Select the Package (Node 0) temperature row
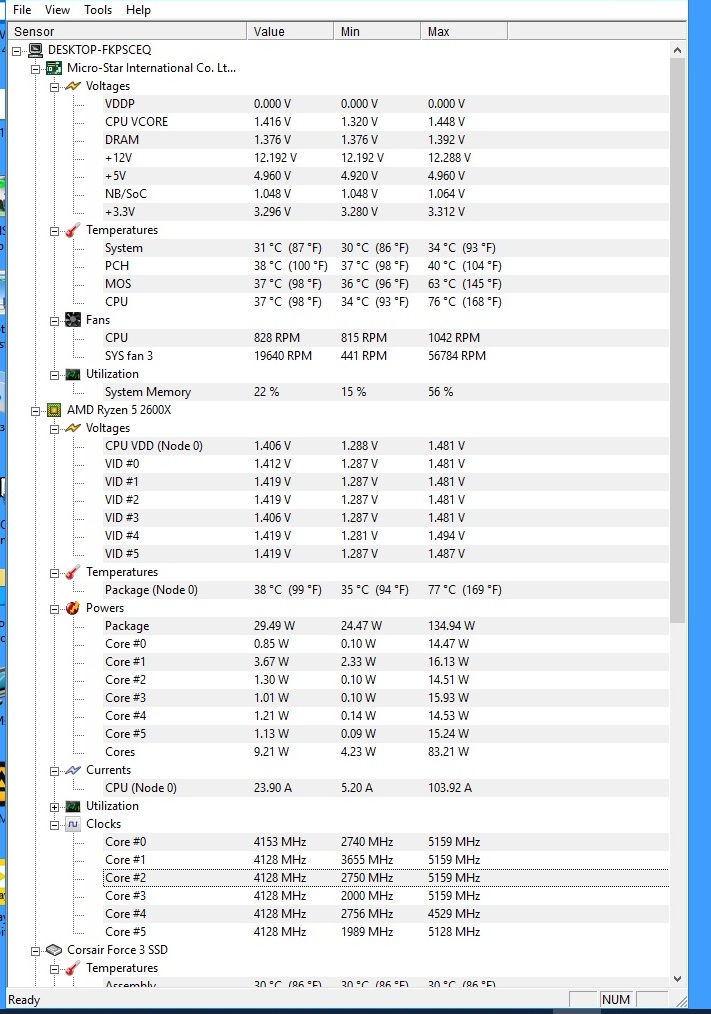Screen dimensions: 711x1014 coord(386,590)
